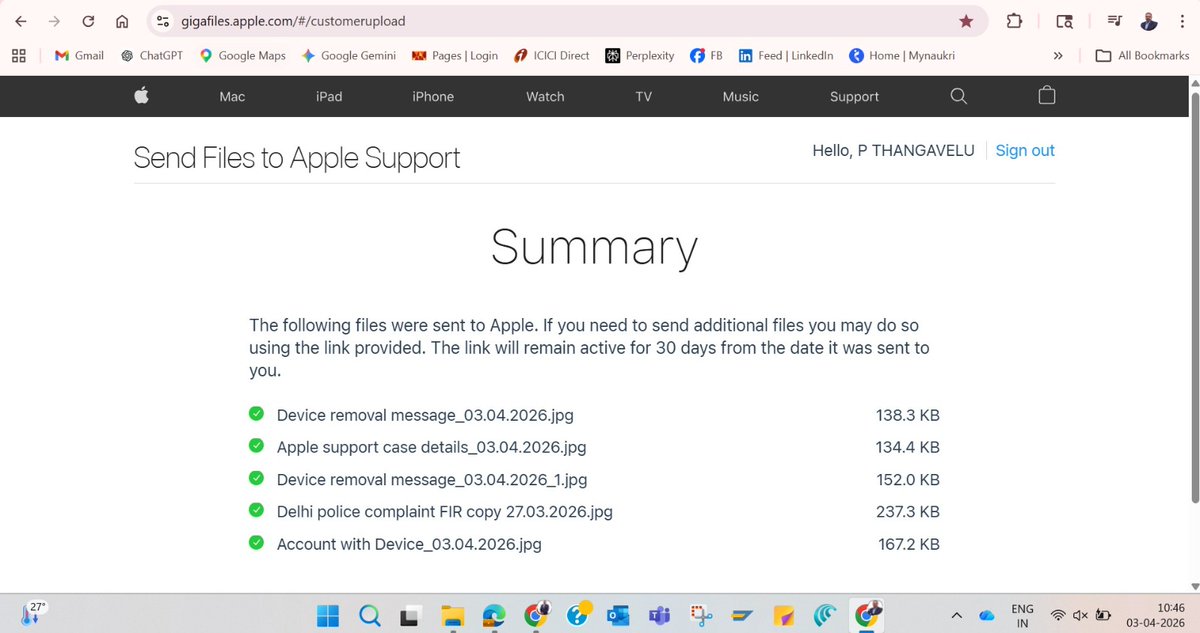Reload the gigafiles page

tap(88, 21)
